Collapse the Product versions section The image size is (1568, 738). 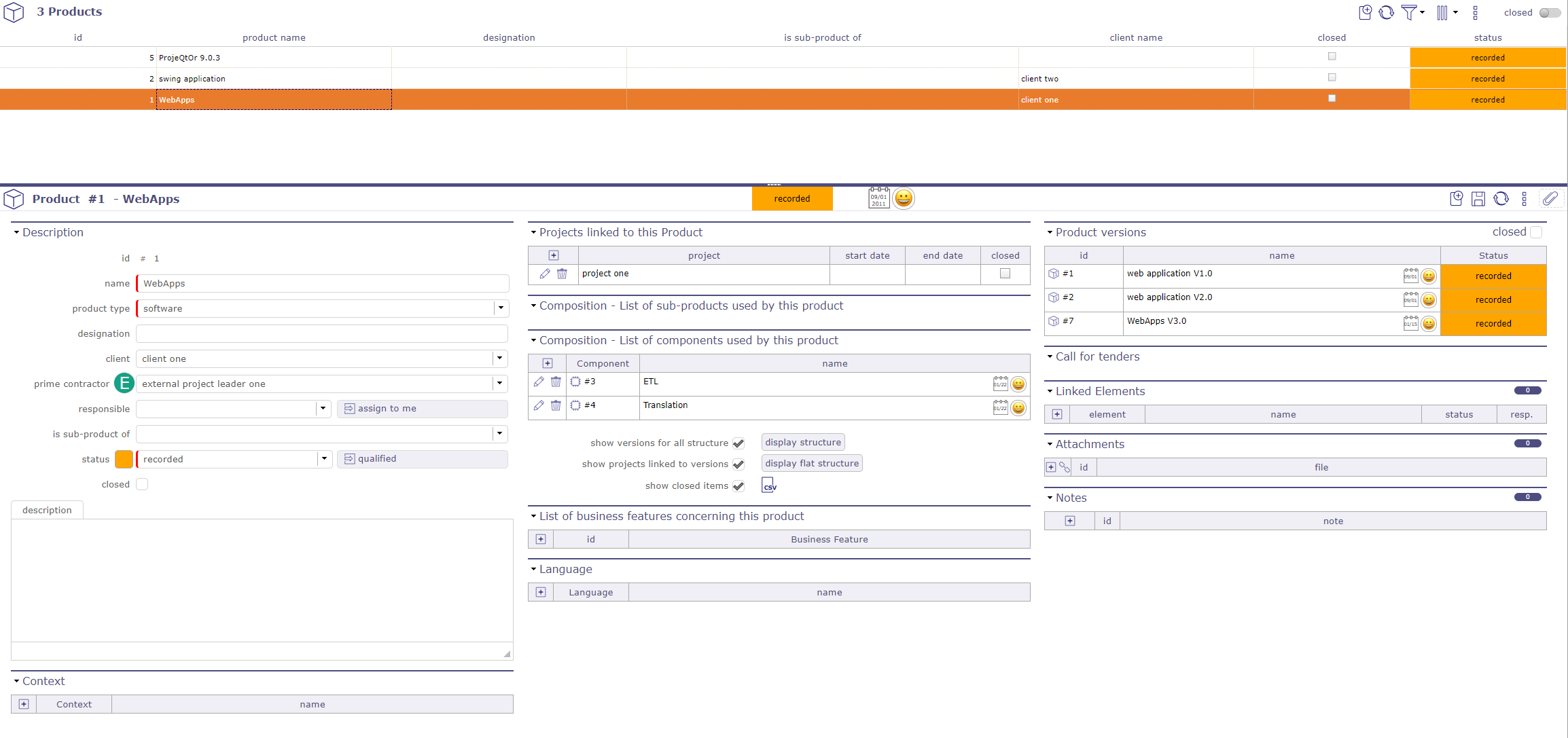1050,232
